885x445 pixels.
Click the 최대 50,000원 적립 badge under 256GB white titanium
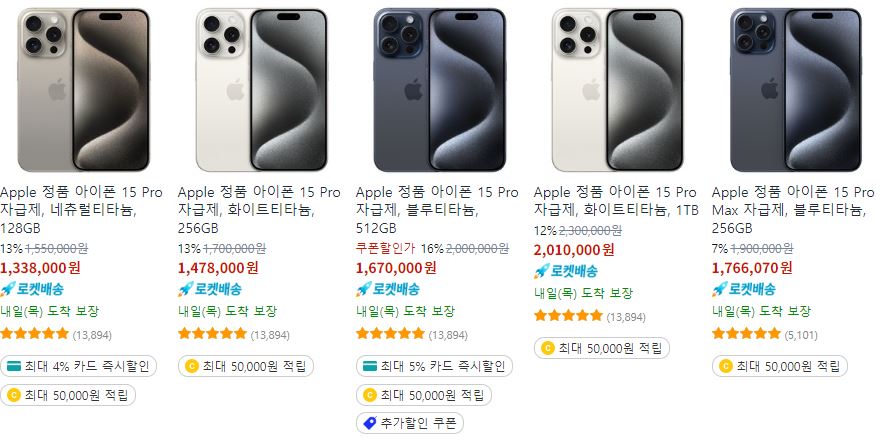click(246, 367)
